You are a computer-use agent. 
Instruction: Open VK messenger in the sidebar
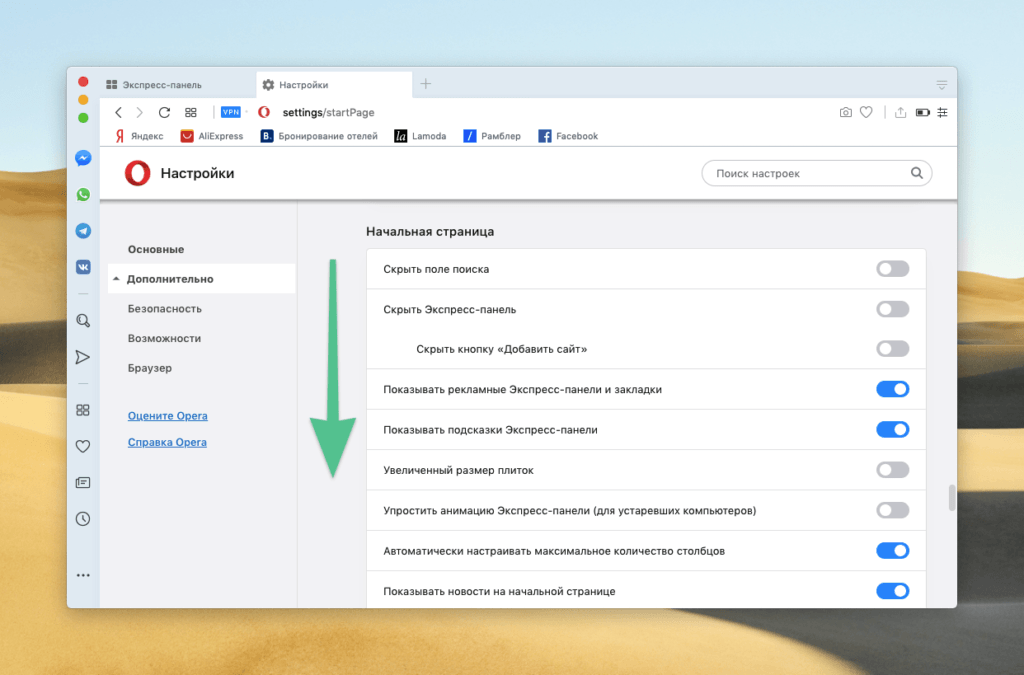click(x=83, y=266)
